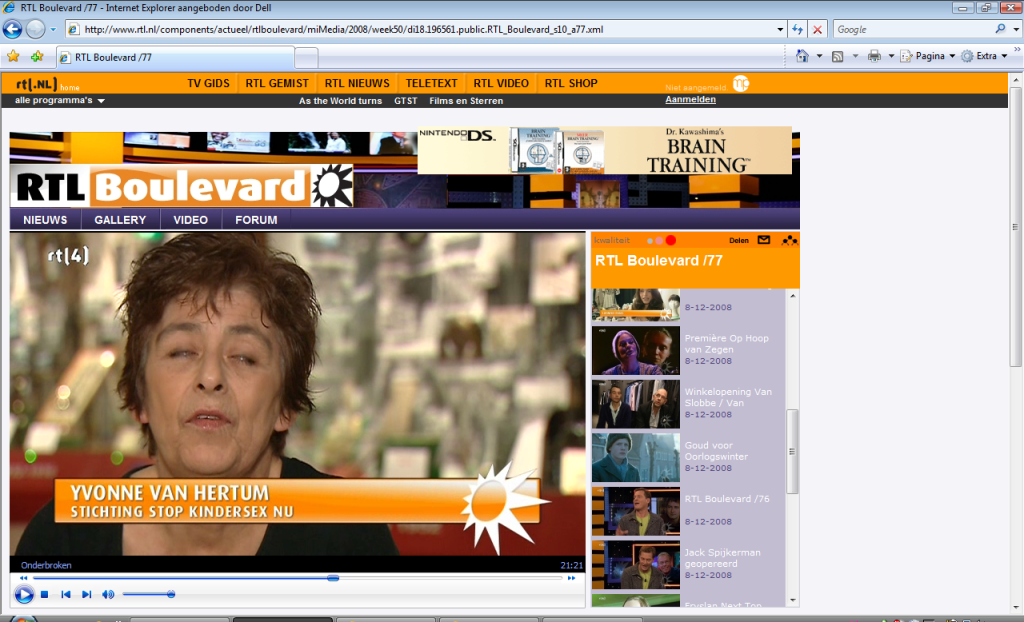The height and width of the screenshot is (622, 1024).
Task: Expand the alle programma's dropdown
Action: (x=60, y=101)
